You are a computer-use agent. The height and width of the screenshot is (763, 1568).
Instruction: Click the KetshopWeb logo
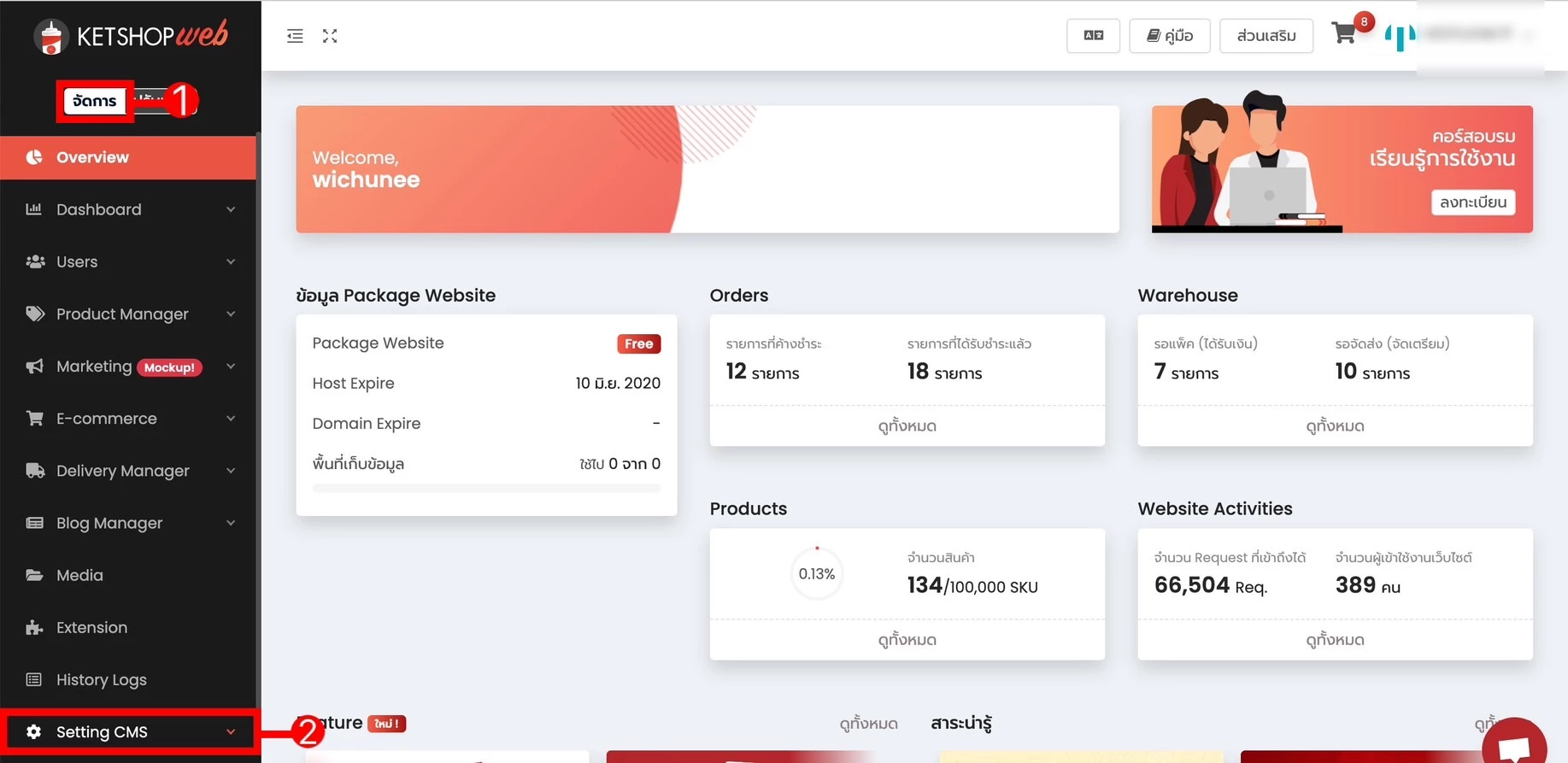tap(130, 36)
